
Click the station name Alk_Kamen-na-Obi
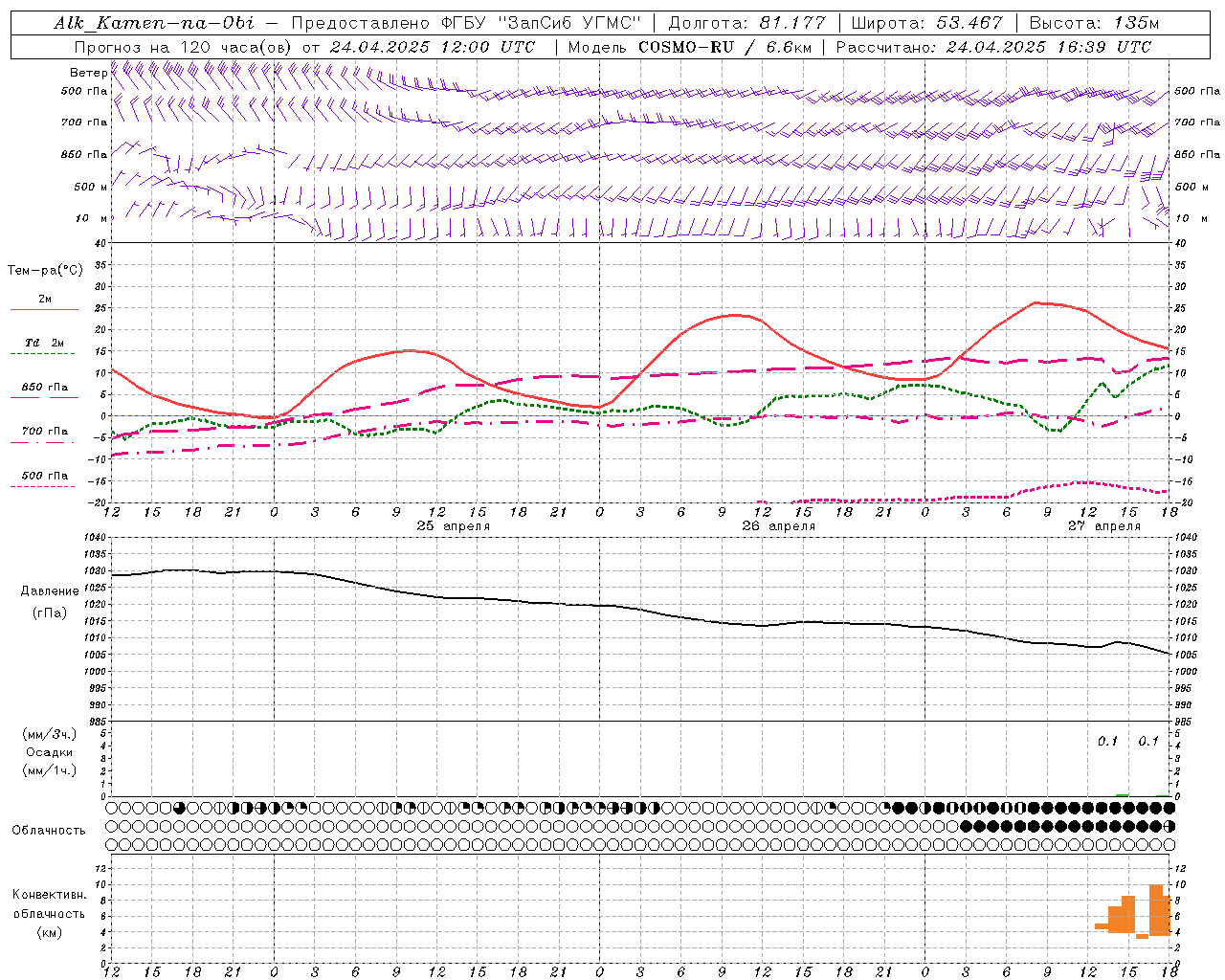pos(154,22)
